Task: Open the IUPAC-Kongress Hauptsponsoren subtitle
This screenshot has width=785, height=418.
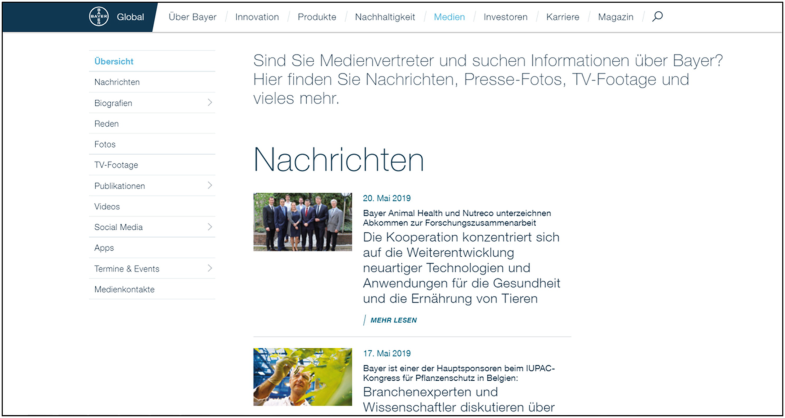Action: pyautogui.click(x=459, y=373)
